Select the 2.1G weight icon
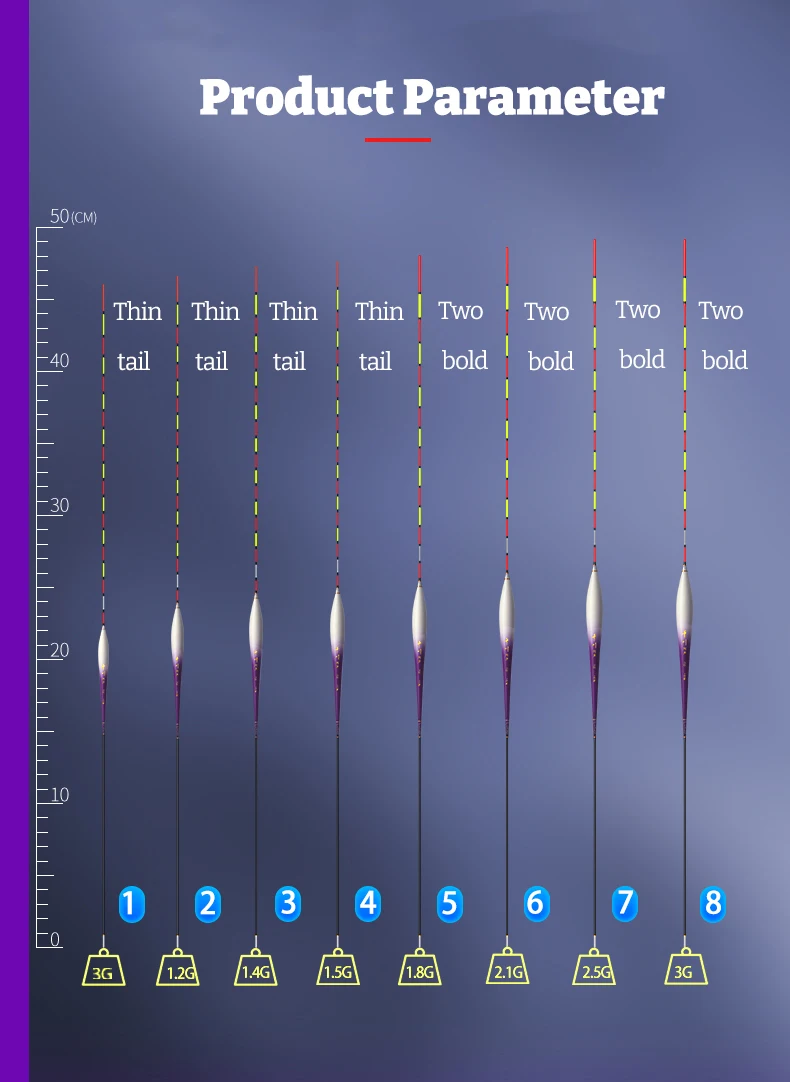790x1082 pixels. tap(507, 966)
